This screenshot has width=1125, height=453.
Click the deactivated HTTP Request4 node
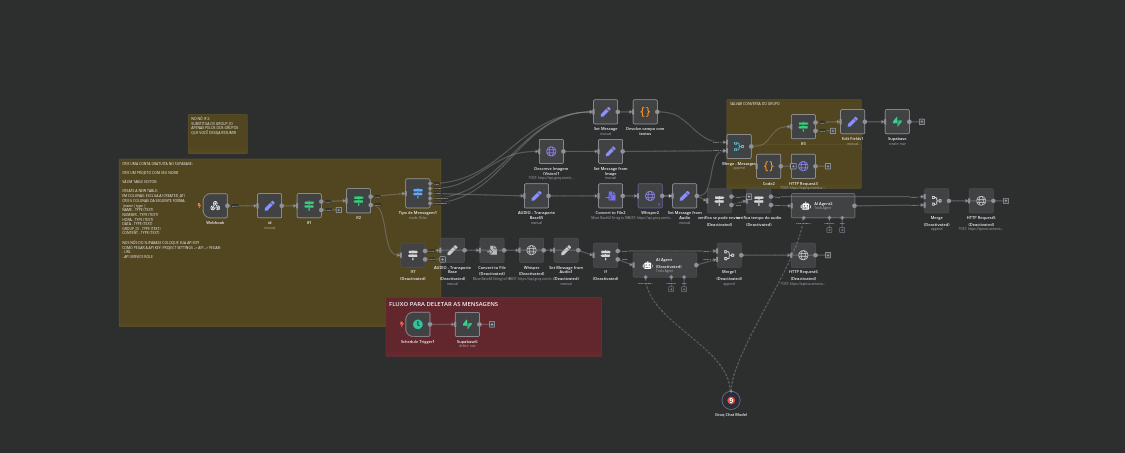pyautogui.click(x=803, y=255)
